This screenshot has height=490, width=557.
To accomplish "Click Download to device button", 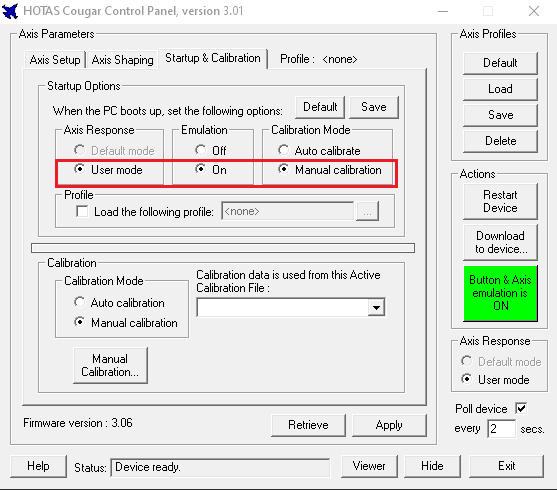I will [500, 242].
